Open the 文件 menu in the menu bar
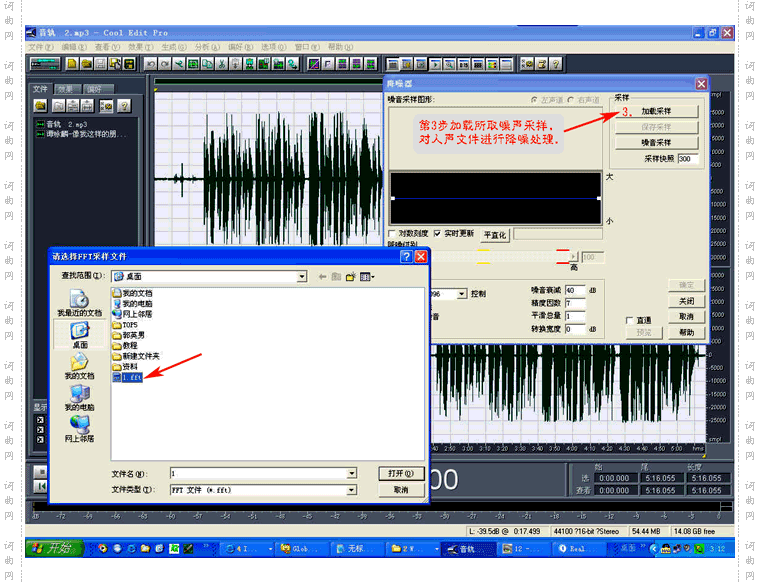The width and height of the screenshot is (760, 583). (41, 47)
